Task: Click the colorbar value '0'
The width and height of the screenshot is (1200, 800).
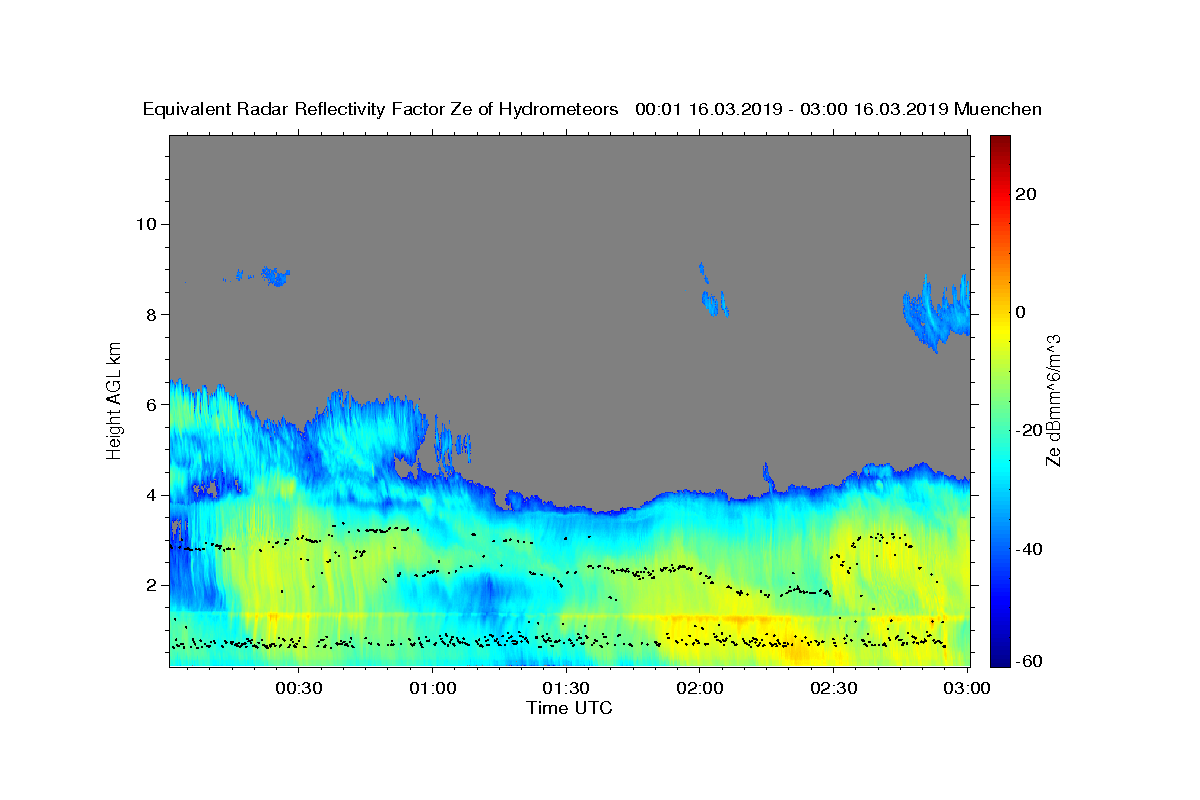Action: [1021, 312]
